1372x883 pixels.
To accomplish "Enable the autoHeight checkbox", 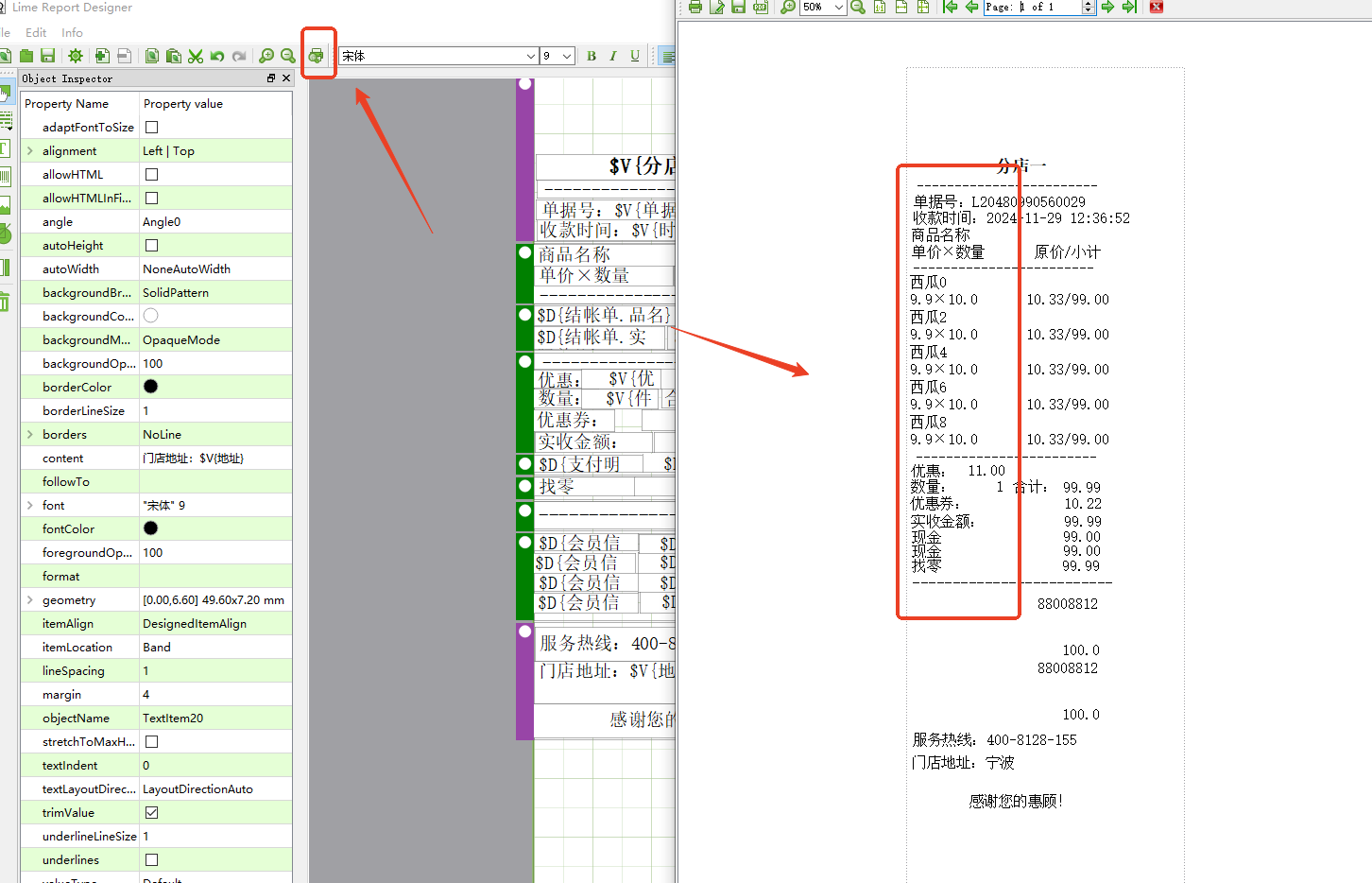I will pos(151,245).
